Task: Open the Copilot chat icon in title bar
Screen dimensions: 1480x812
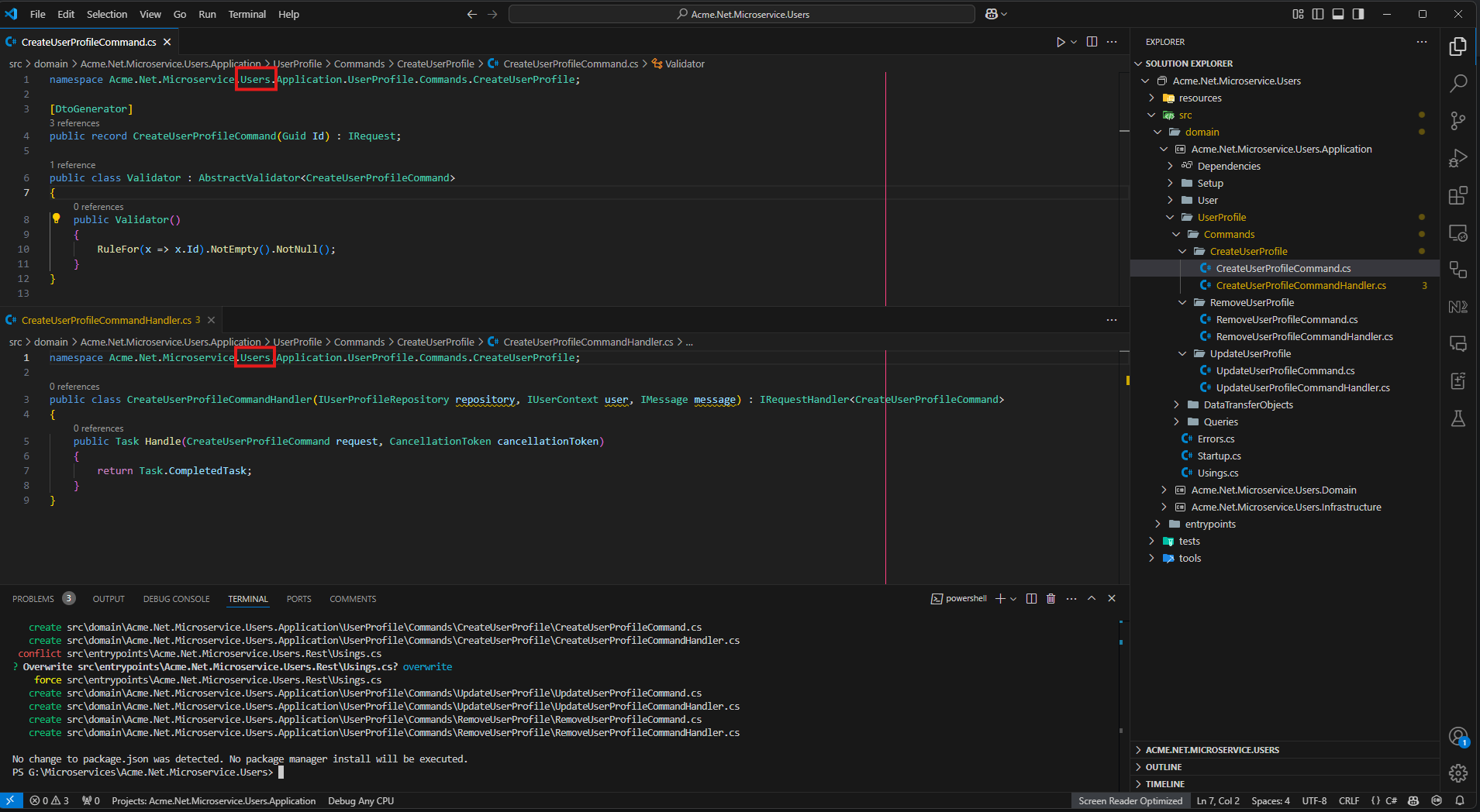Action: click(x=992, y=14)
